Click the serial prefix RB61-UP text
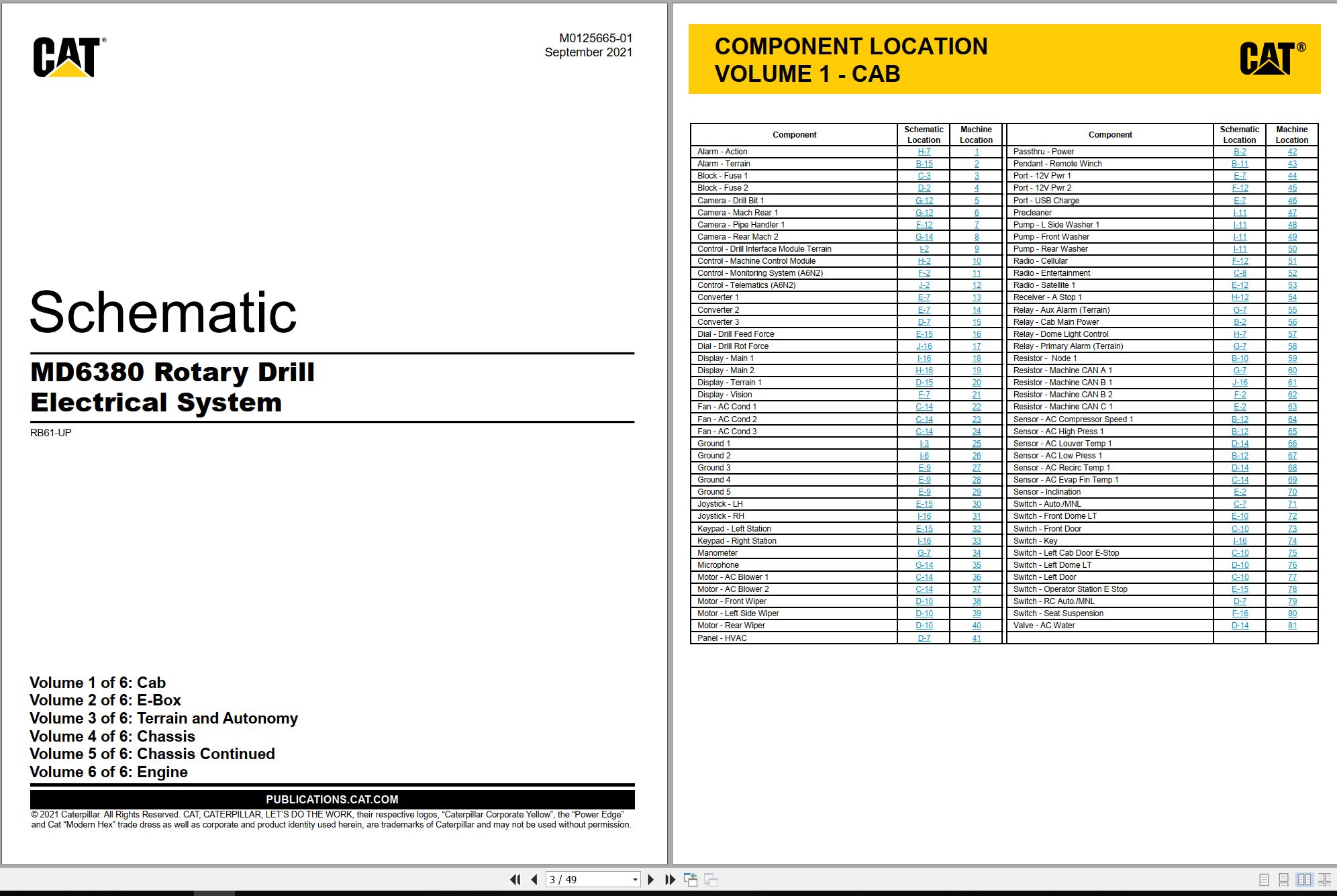Image resolution: width=1337 pixels, height=896 pixels. [50, 432]
